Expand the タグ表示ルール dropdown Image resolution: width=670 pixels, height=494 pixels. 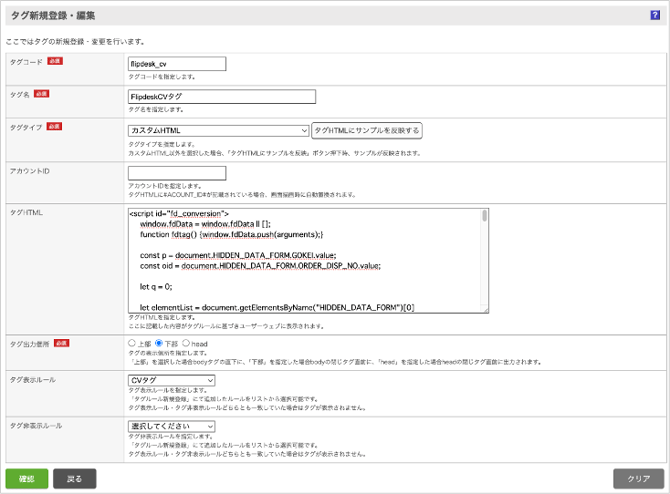pos(171,380)
